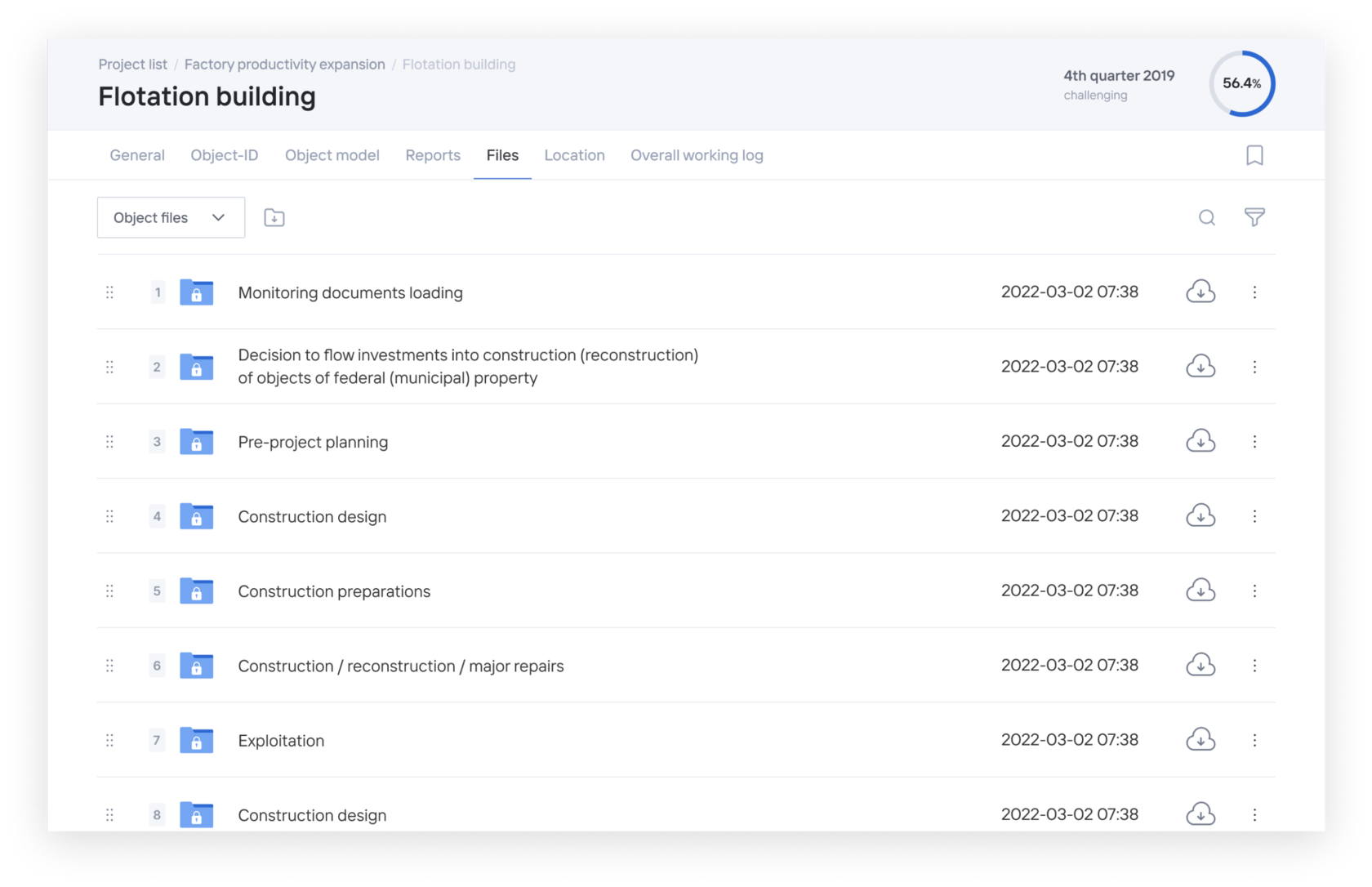Open the Overall working log tab
The height and width of the screenshot is (887, 1372).
tap(696, 154)
